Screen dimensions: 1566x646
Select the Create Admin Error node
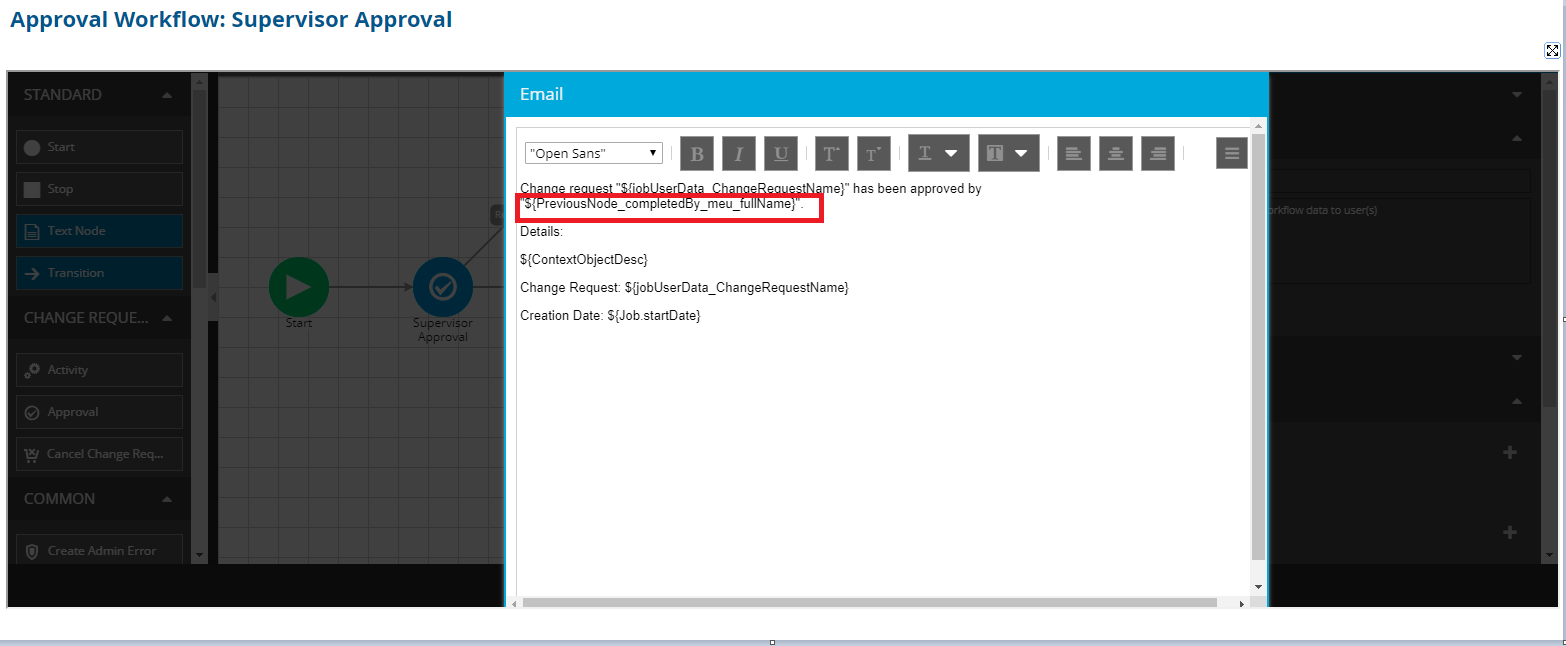98,550
